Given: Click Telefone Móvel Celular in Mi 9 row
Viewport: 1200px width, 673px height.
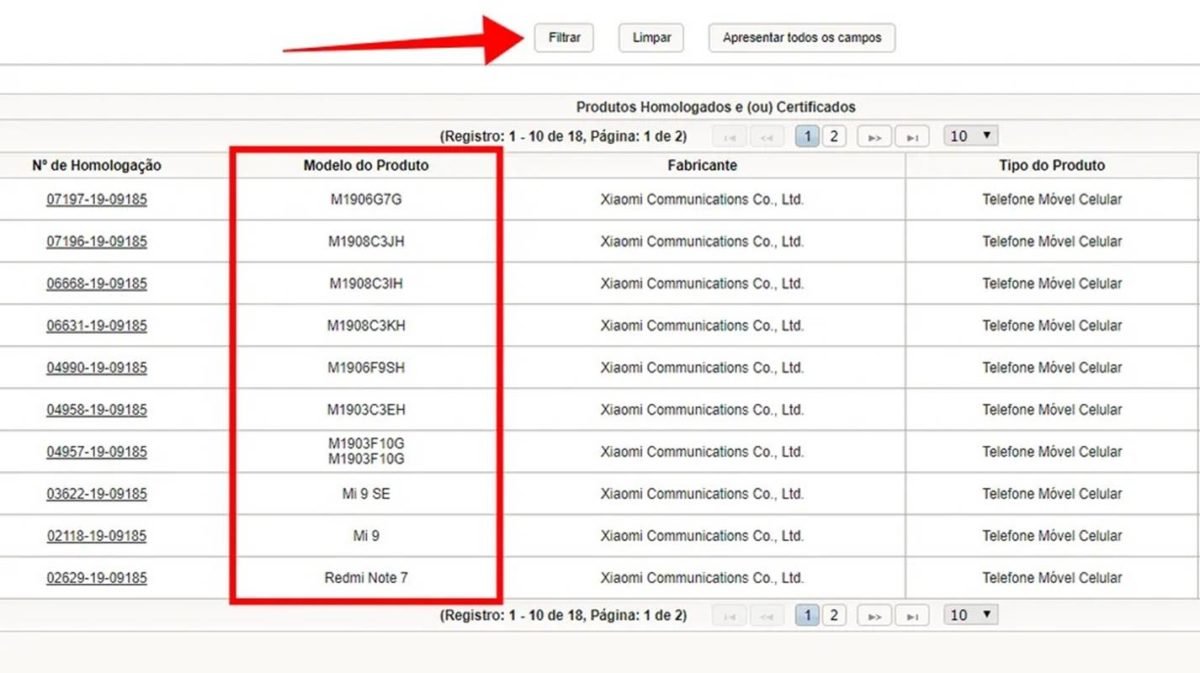Looking at the screenshot, I should [x=1052, y=535].
